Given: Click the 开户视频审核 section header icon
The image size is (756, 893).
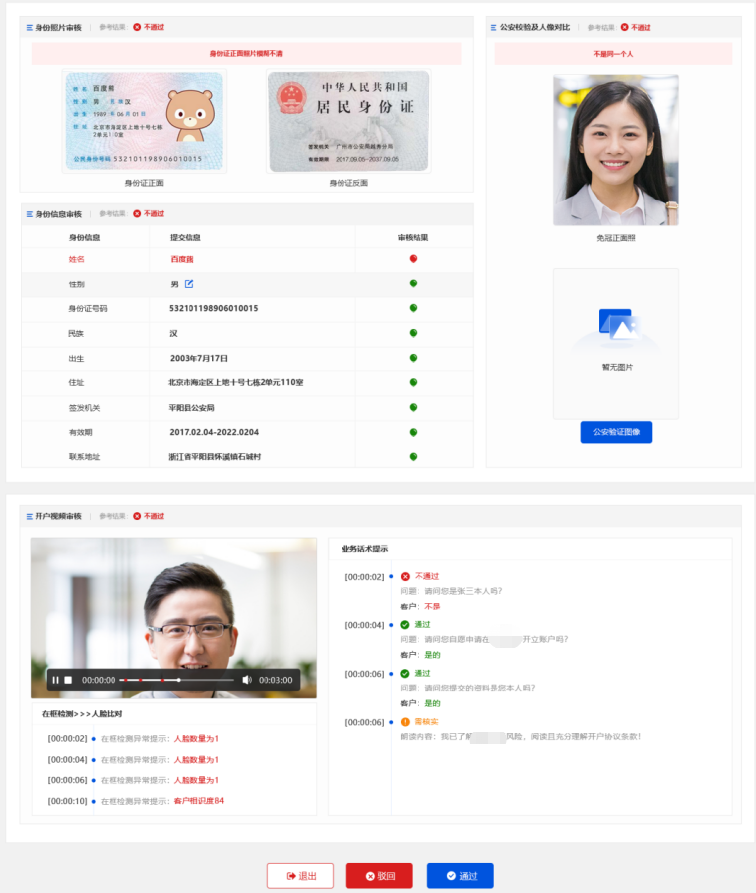Looking at the screenshot, I should tap(30, 517).
